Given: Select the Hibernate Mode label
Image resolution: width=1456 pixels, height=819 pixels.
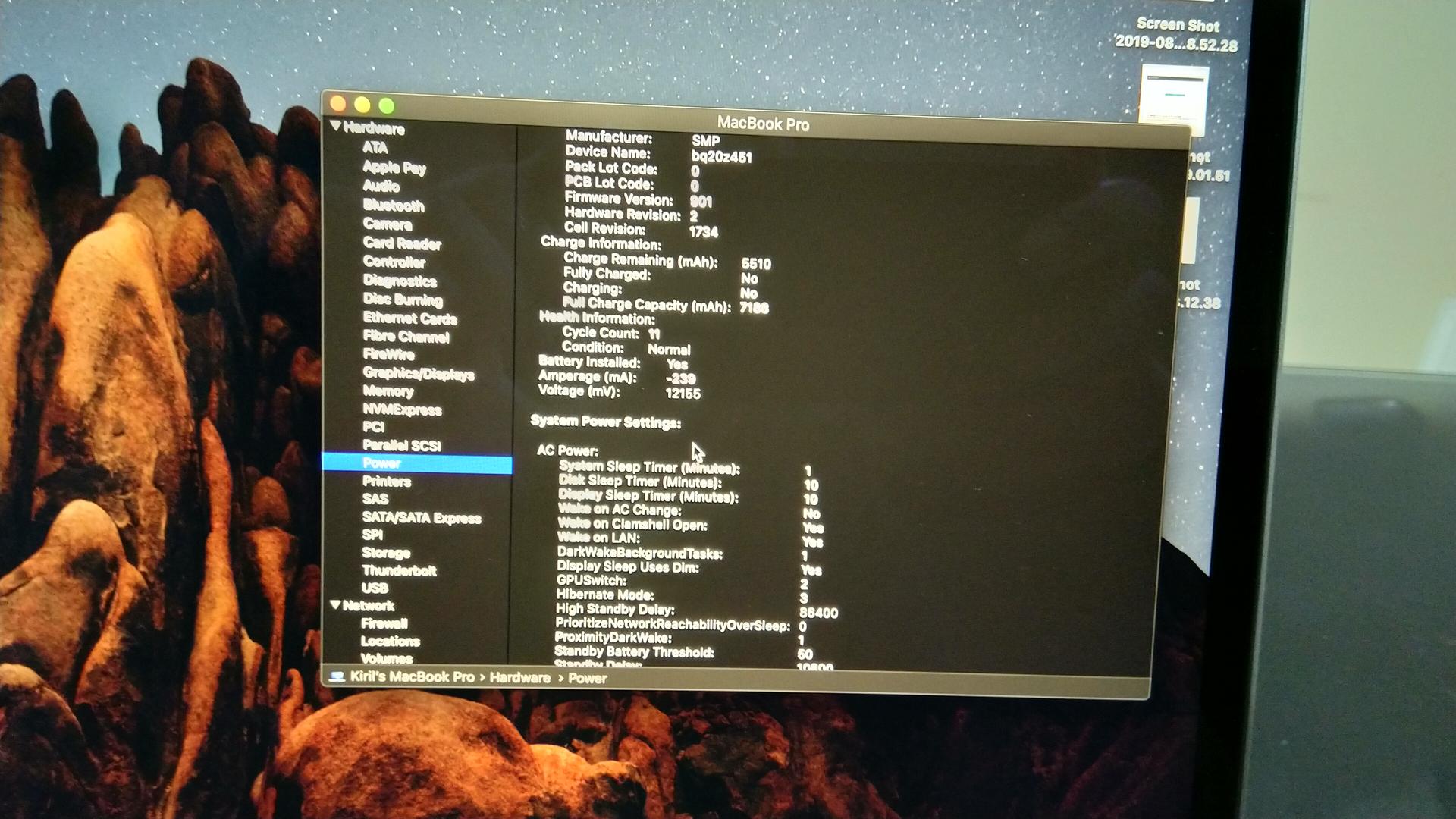Looking at the screenshot, I should [x=604, y=595].
